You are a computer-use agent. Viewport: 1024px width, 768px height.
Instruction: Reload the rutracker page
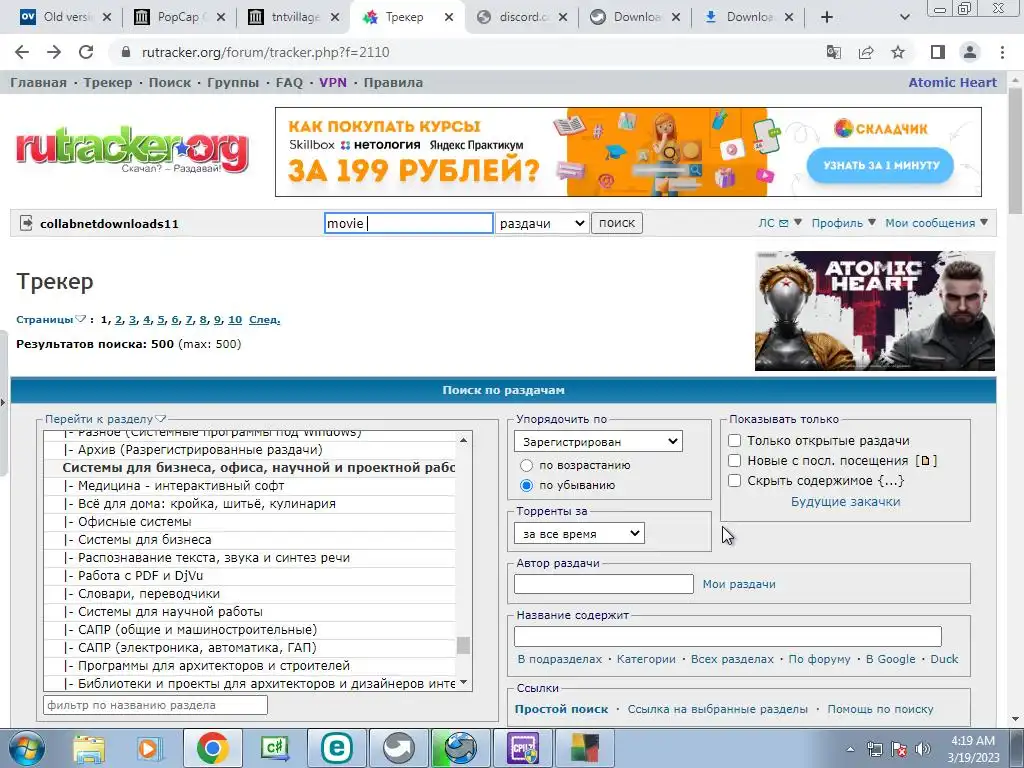click(x=86, y=52)
